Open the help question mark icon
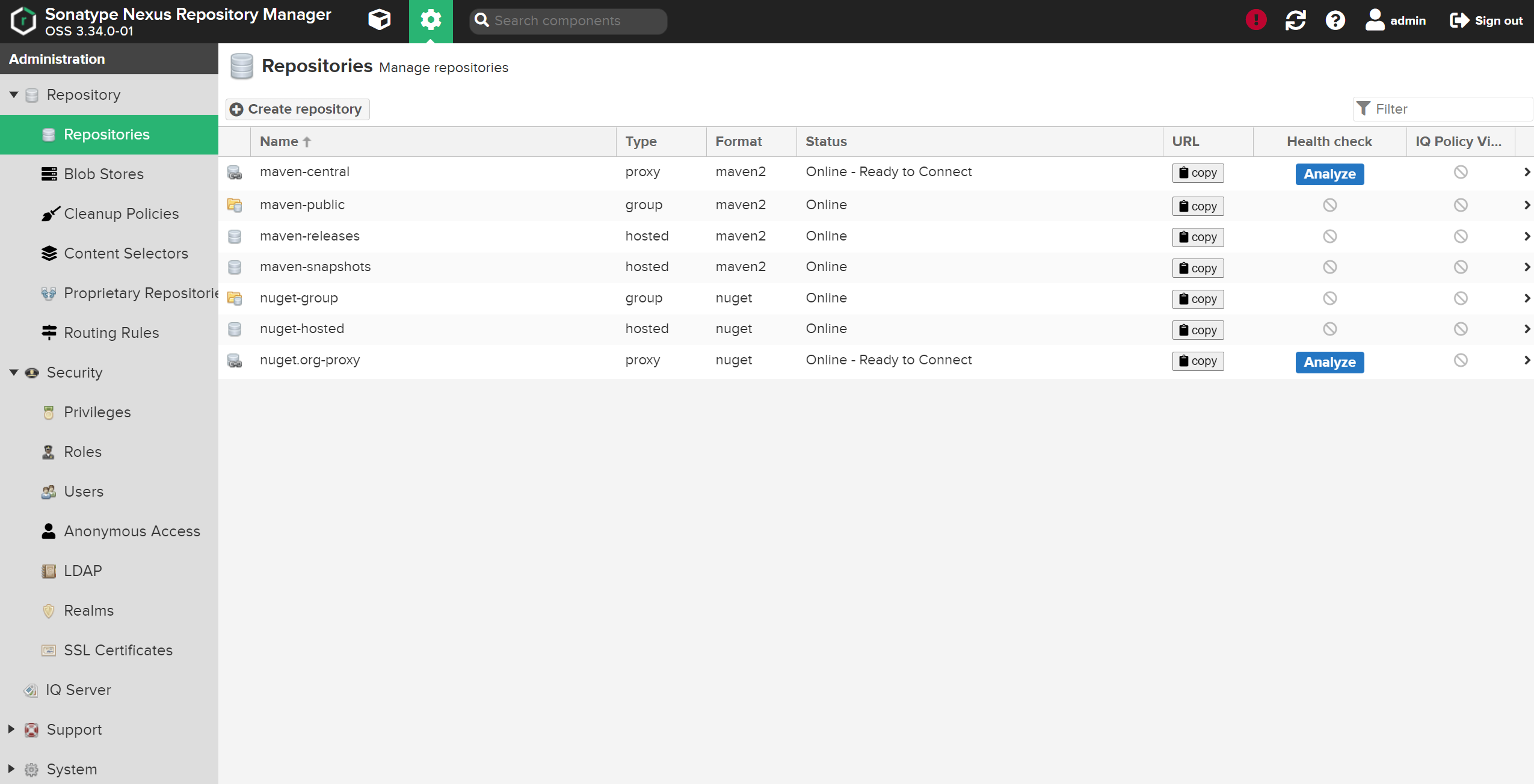Screen dimensions: 1534x784 point(1335,20)
